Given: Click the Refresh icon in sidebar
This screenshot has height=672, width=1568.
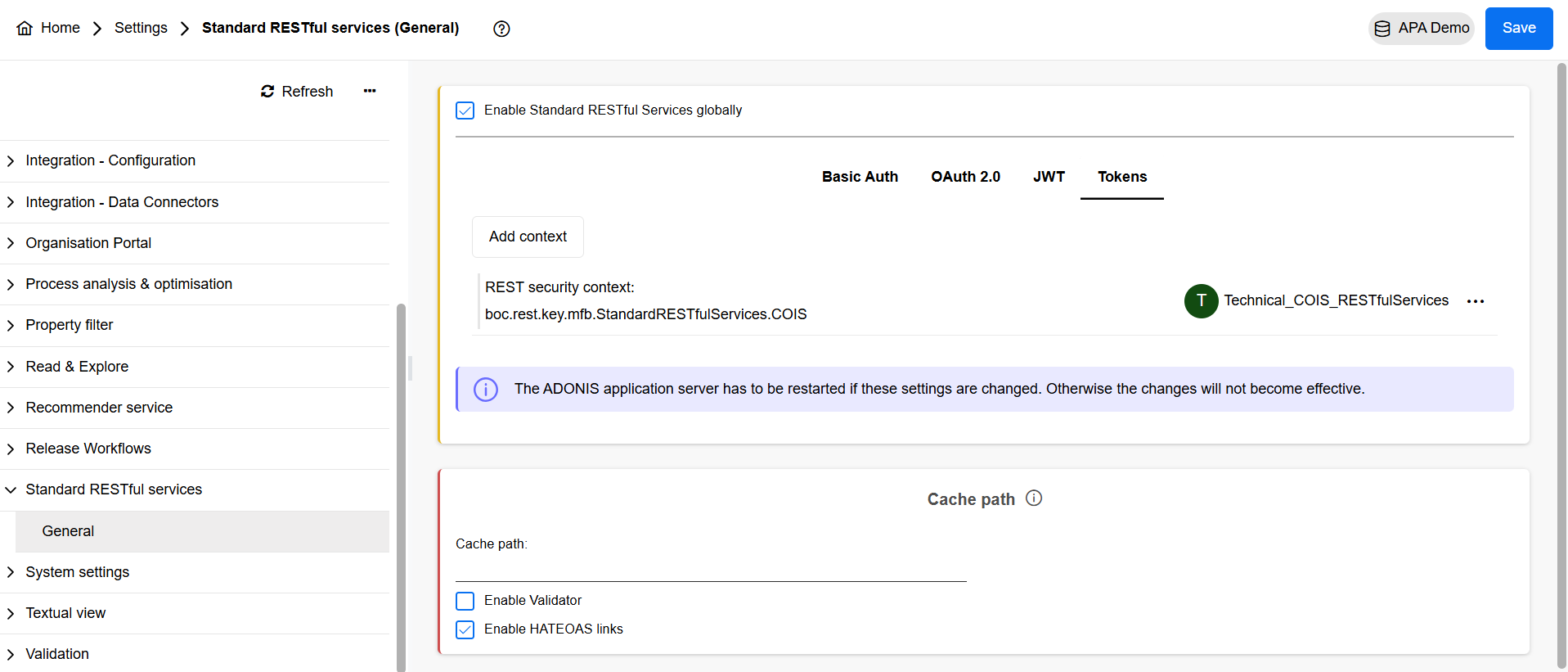Looking at the screenshot, I should [x=267, y=92].
